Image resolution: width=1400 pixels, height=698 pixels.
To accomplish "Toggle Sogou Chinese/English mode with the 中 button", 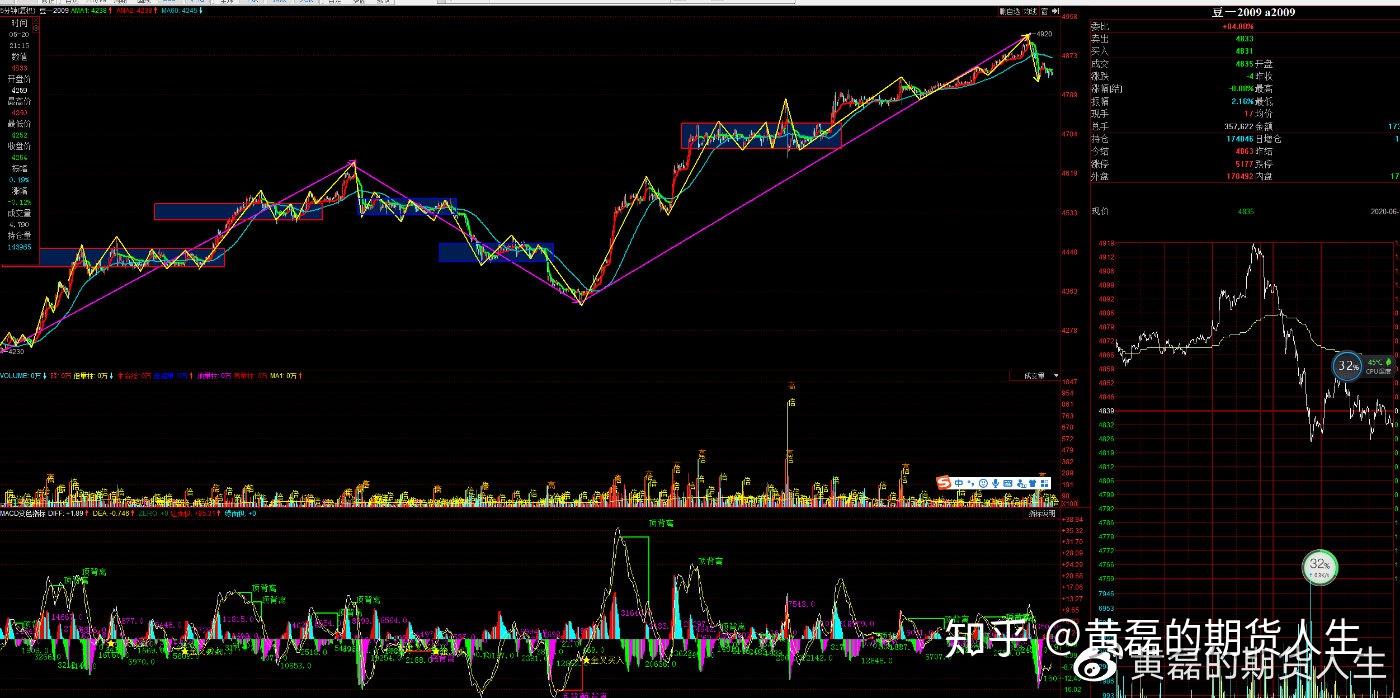I will coord(959,483).
